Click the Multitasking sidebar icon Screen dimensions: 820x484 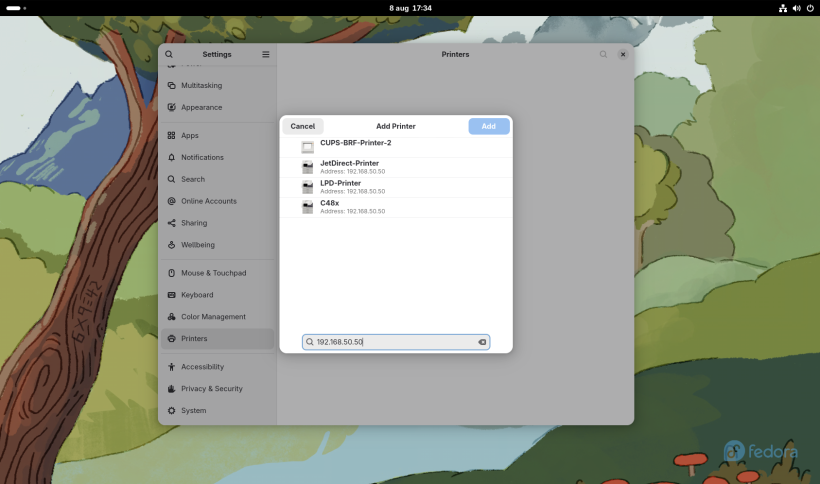(172, 85)
